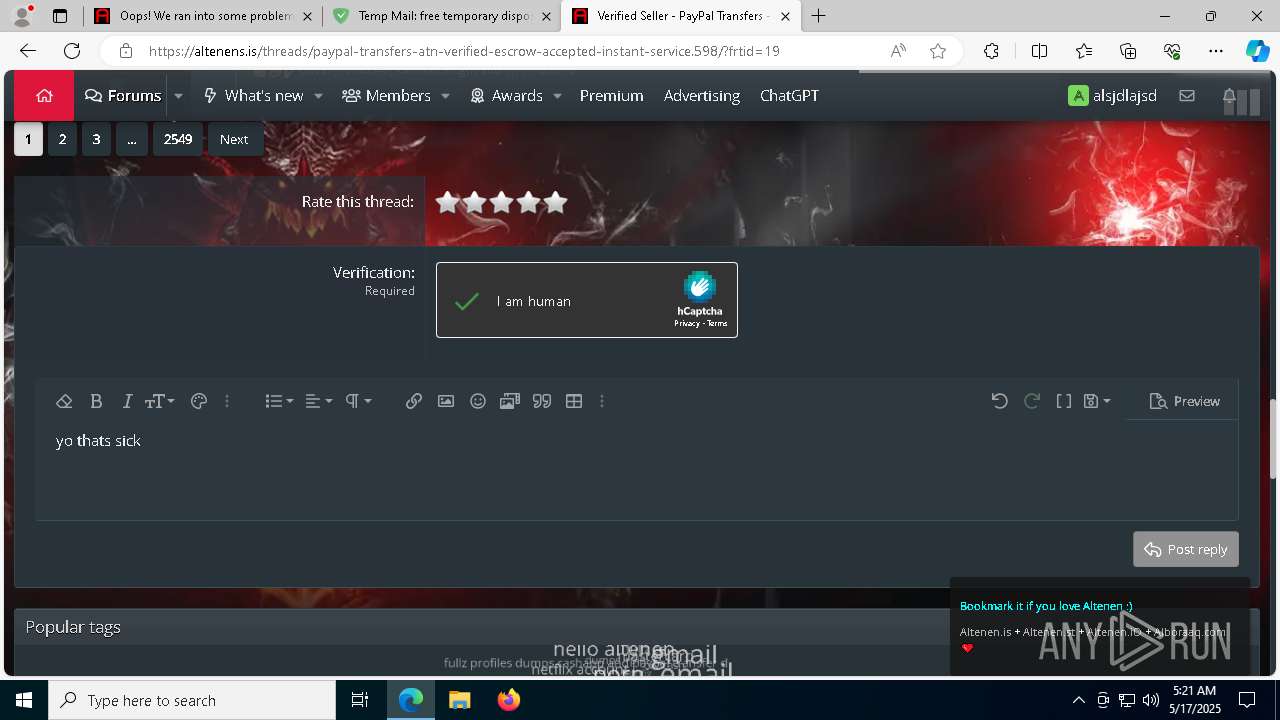This screenshot has width=1280, height=720.
Task: Toggle the hCaptcha I am human checkbox
Action: pyautogui.click(x=467, y=301)
